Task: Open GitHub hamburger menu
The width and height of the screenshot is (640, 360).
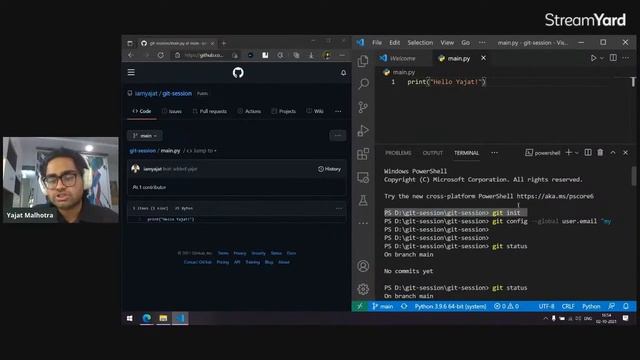Action: click(x=131, y=72)
